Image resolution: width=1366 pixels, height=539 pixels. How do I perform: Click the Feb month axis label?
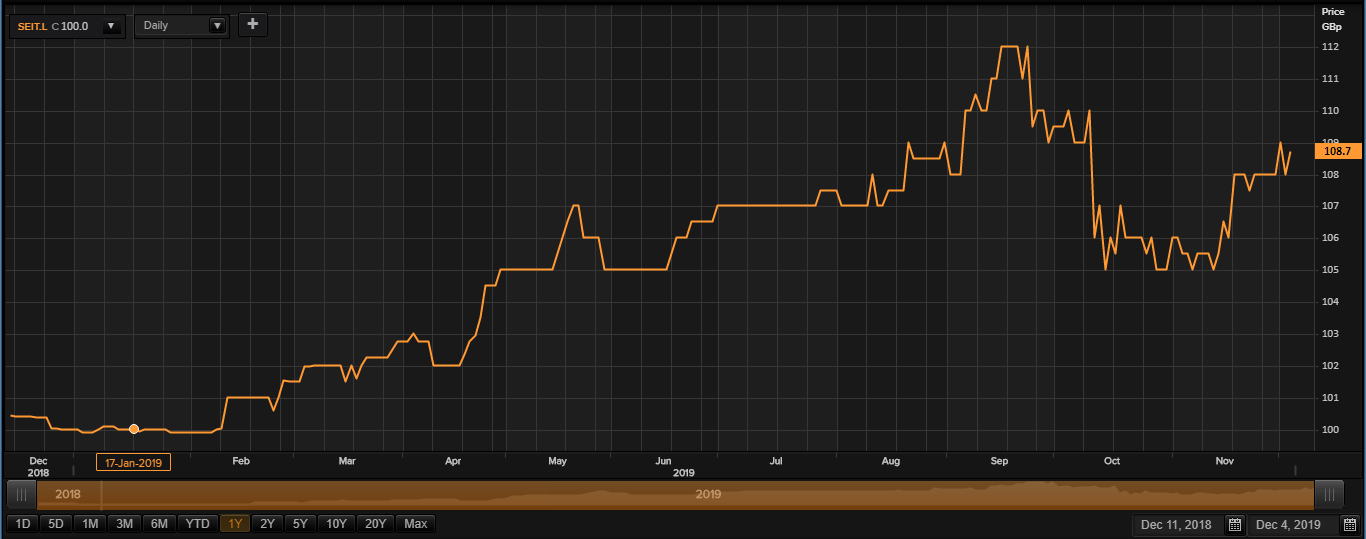240,461
